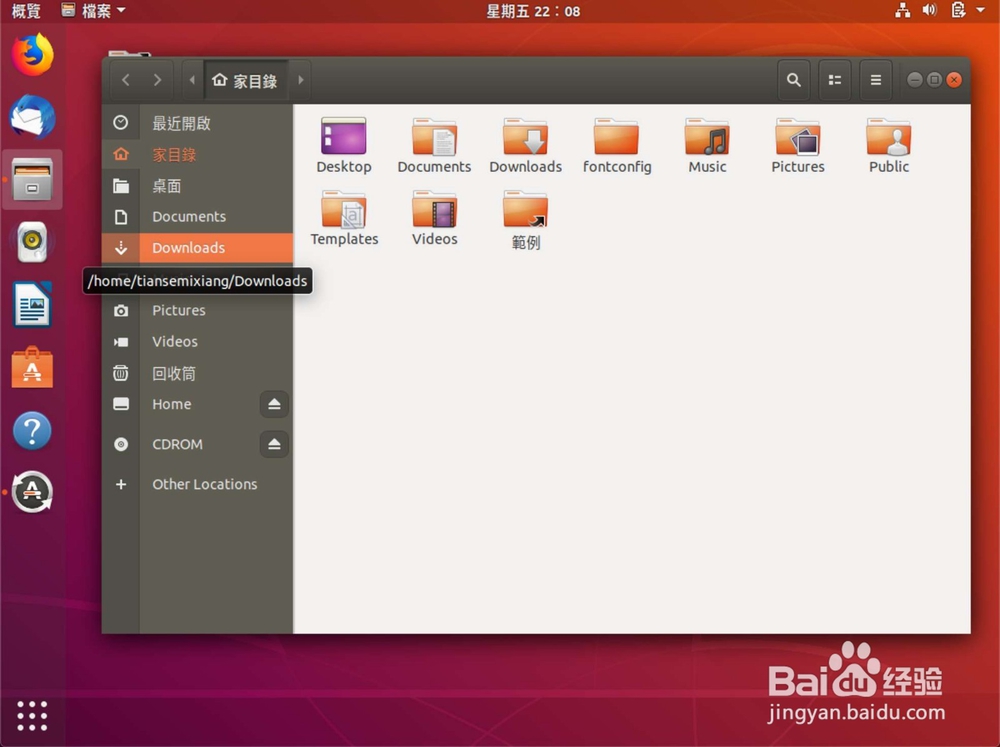Click the left path bar arrow
This screenshot has height=747, width=1000.
(x=192, y=80)
